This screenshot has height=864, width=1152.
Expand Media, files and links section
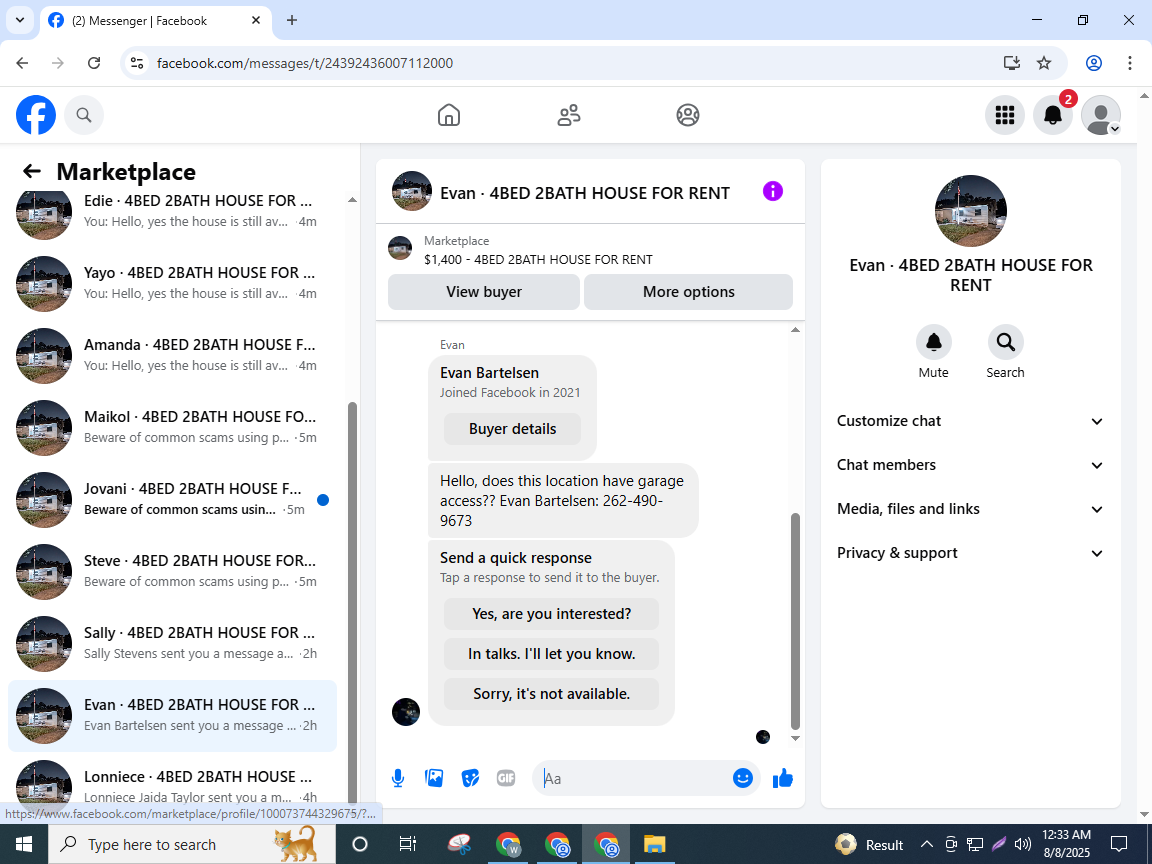click(x=970, y=509)
